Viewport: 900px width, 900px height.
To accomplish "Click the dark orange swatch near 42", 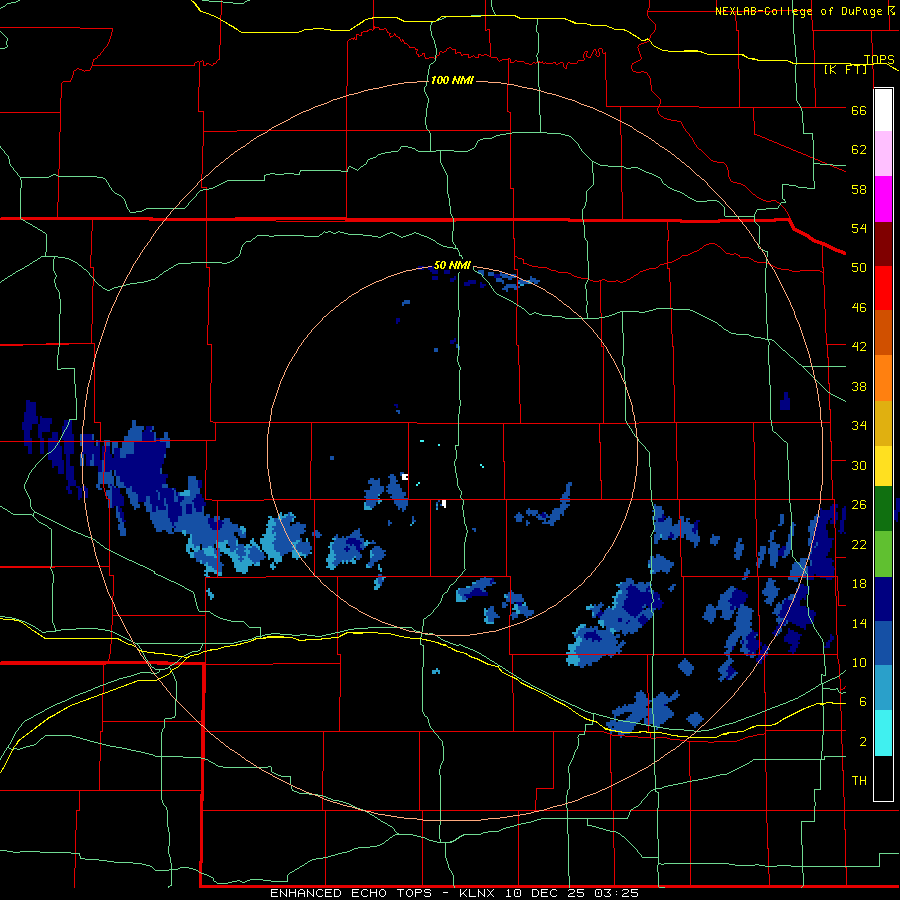I will (883, 333).
